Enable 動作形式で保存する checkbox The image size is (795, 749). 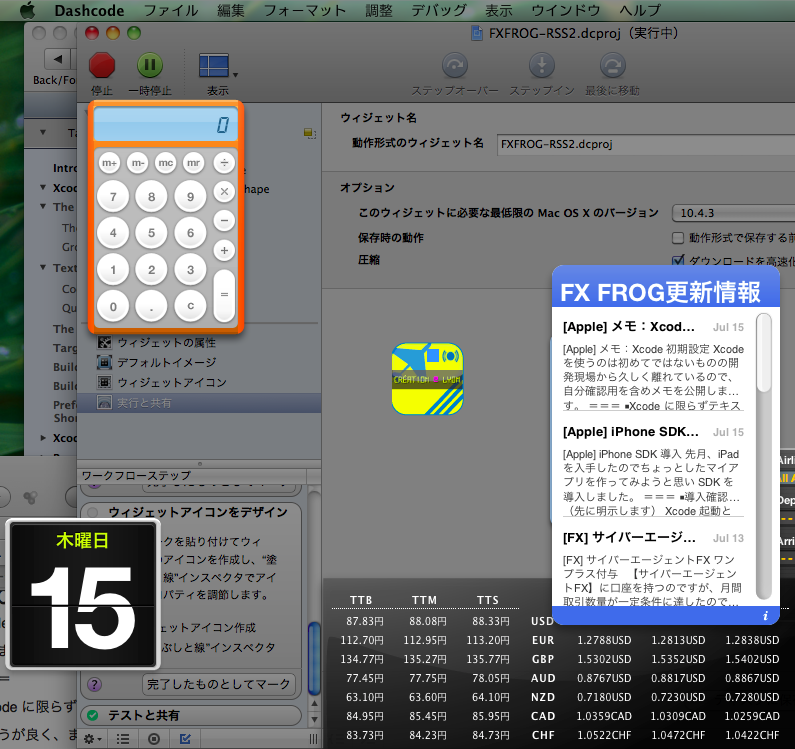(678, 238)
